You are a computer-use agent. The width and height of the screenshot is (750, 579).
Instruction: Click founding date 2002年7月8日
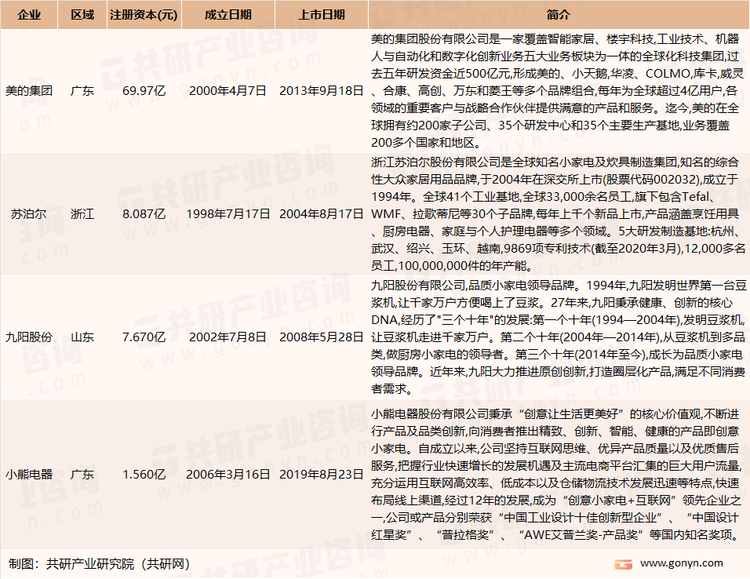(x=228, y=337)
